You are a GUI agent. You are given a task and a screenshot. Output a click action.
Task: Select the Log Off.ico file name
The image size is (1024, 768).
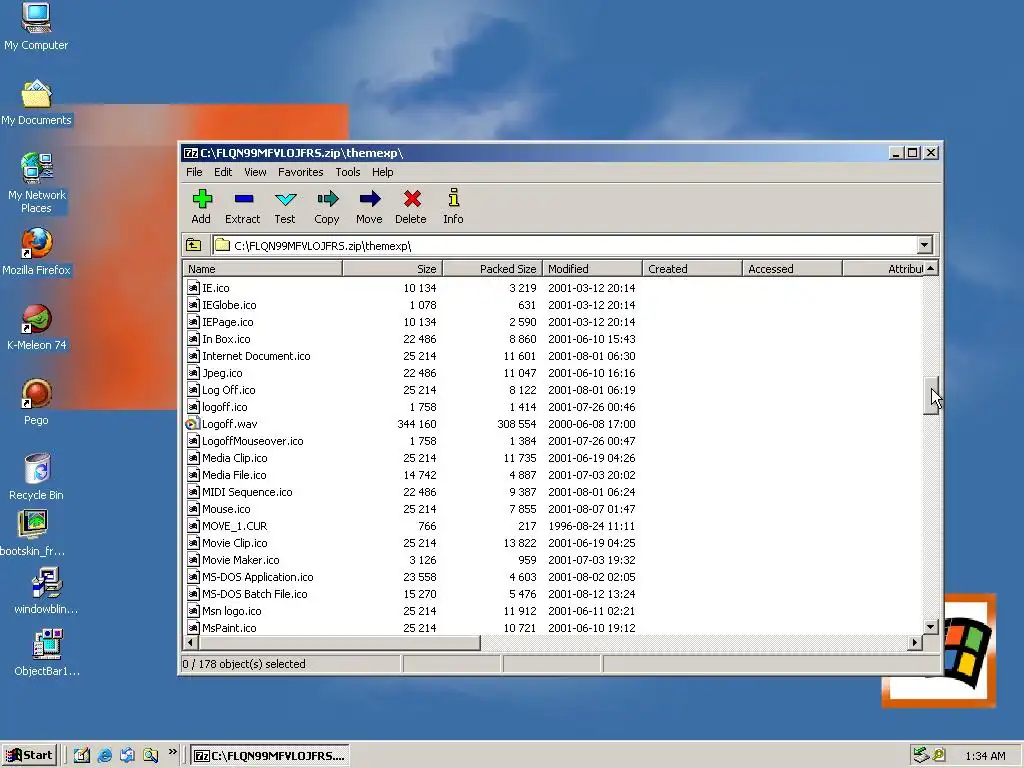229,390
